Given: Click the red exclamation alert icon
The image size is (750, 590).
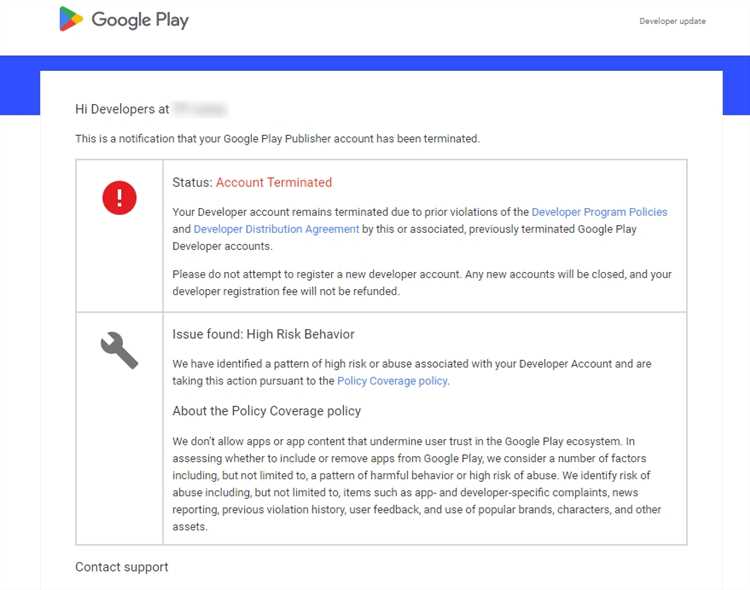Looking at the screenshot, I should point(119,198).
